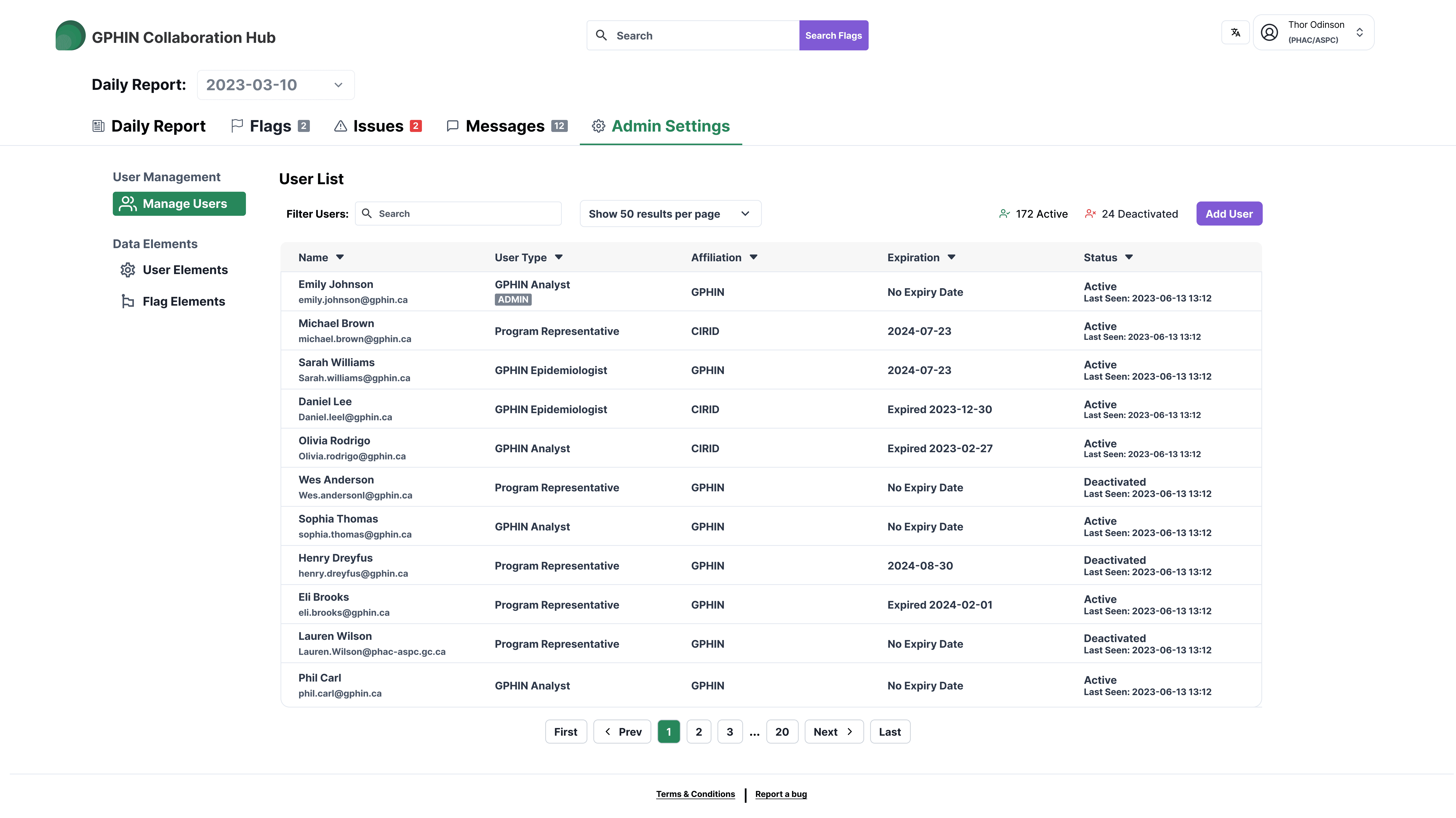Click the GPHIN Collaboration Hub logo

pyautogui.click(x=70, y=36)
